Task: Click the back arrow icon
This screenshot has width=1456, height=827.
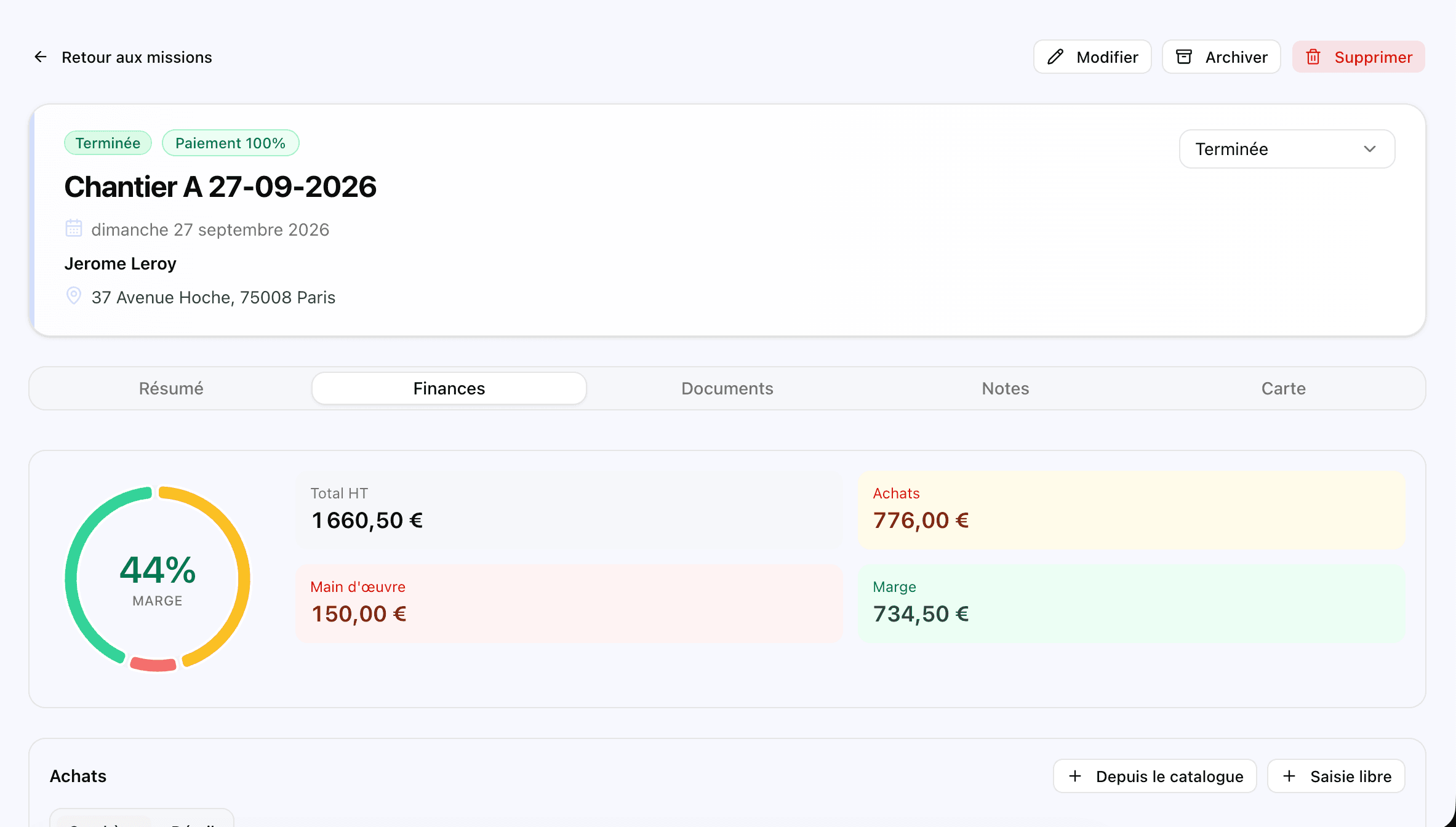Action: pyautogui.click(x=41, y=57)
